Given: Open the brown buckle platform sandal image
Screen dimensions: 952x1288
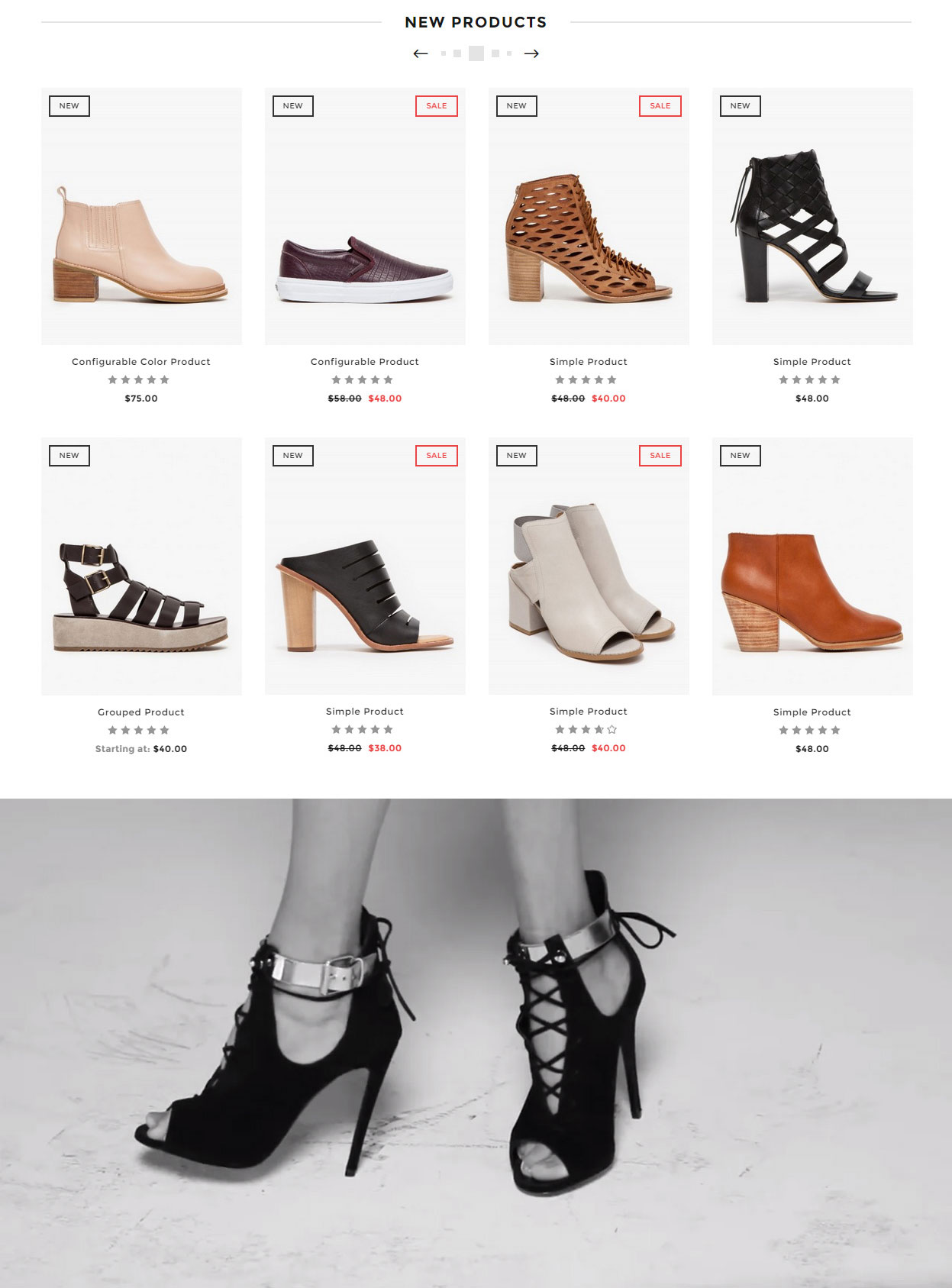Looking at the screenshot, I should tap(141, 566).
